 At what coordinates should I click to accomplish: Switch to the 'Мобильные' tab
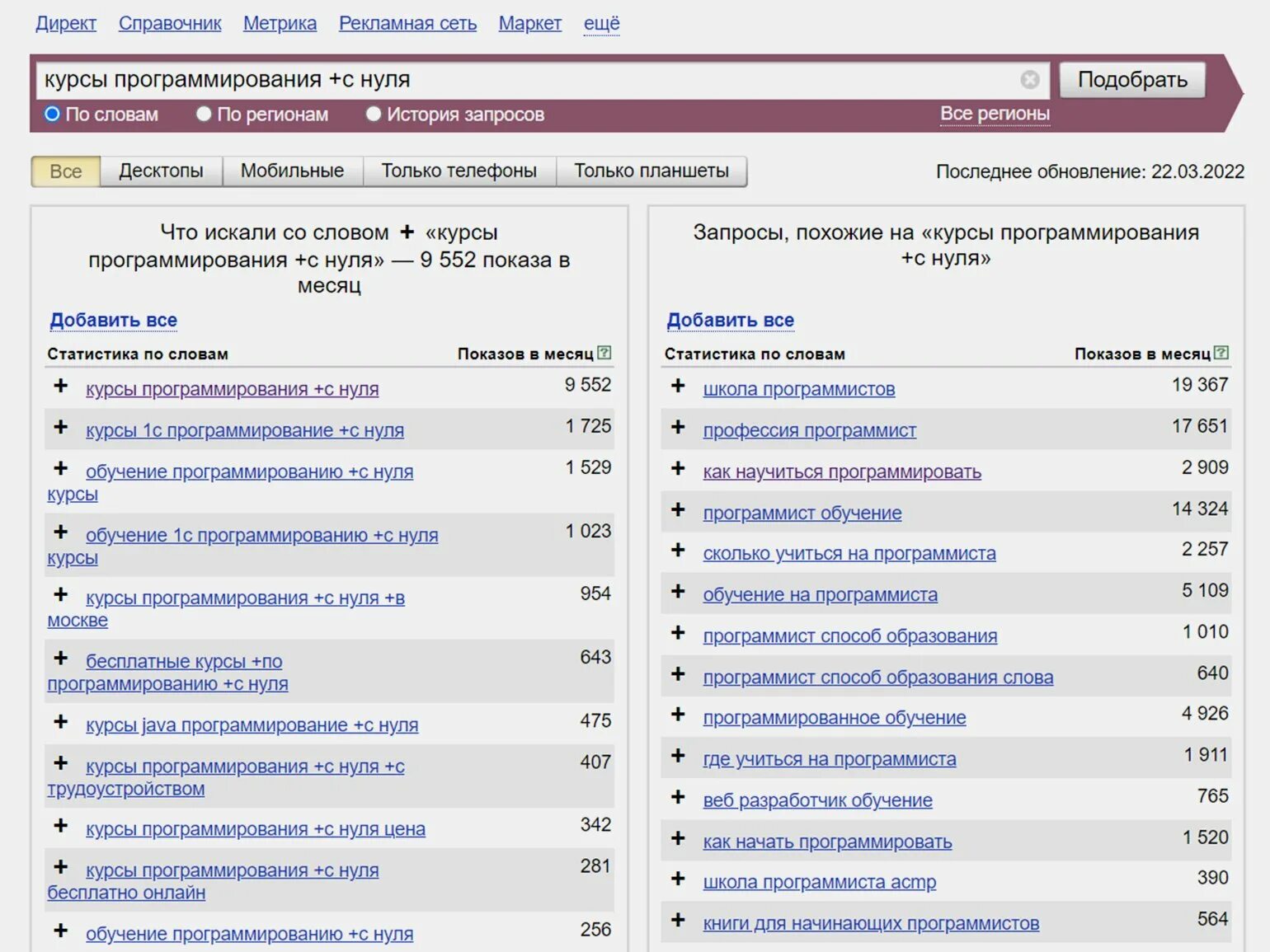click(x=292, y=171)
